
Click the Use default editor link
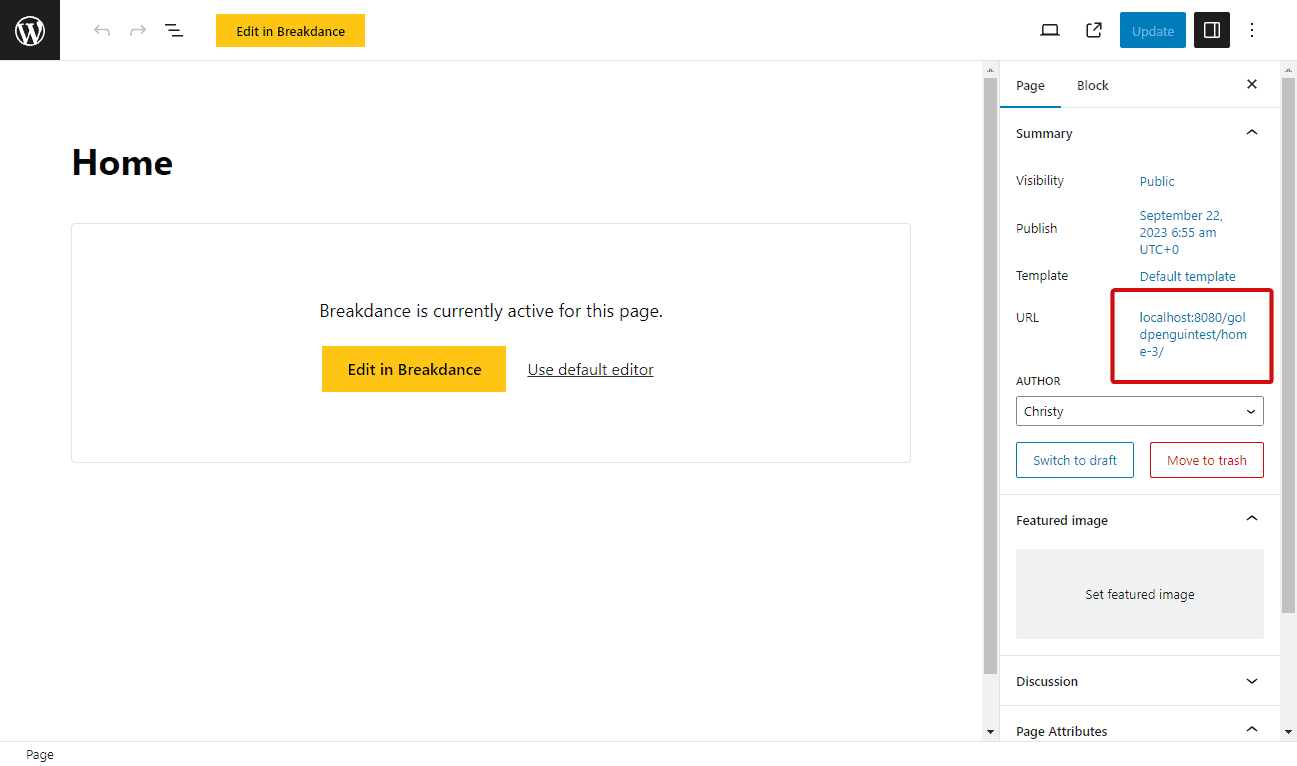coord(590,369)
